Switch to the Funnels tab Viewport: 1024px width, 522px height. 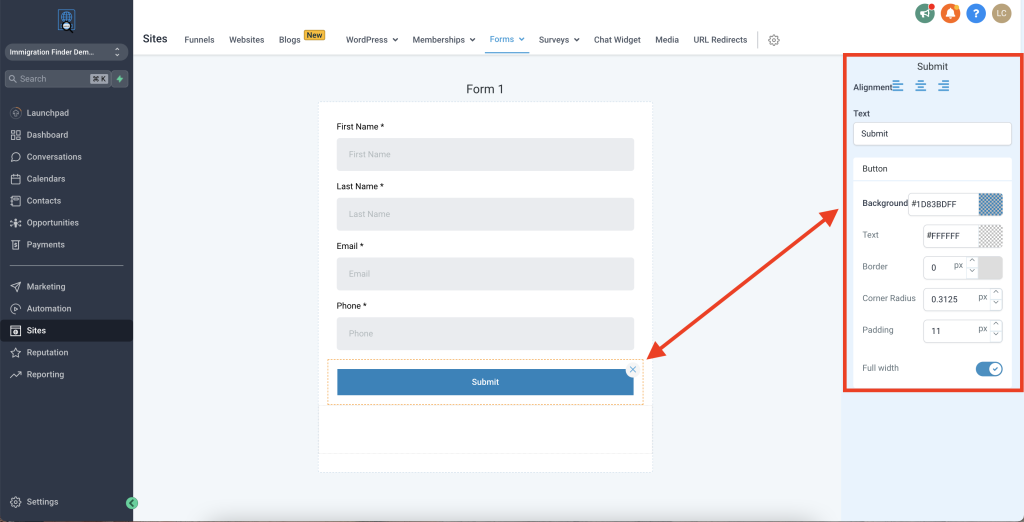coord(199,40)
